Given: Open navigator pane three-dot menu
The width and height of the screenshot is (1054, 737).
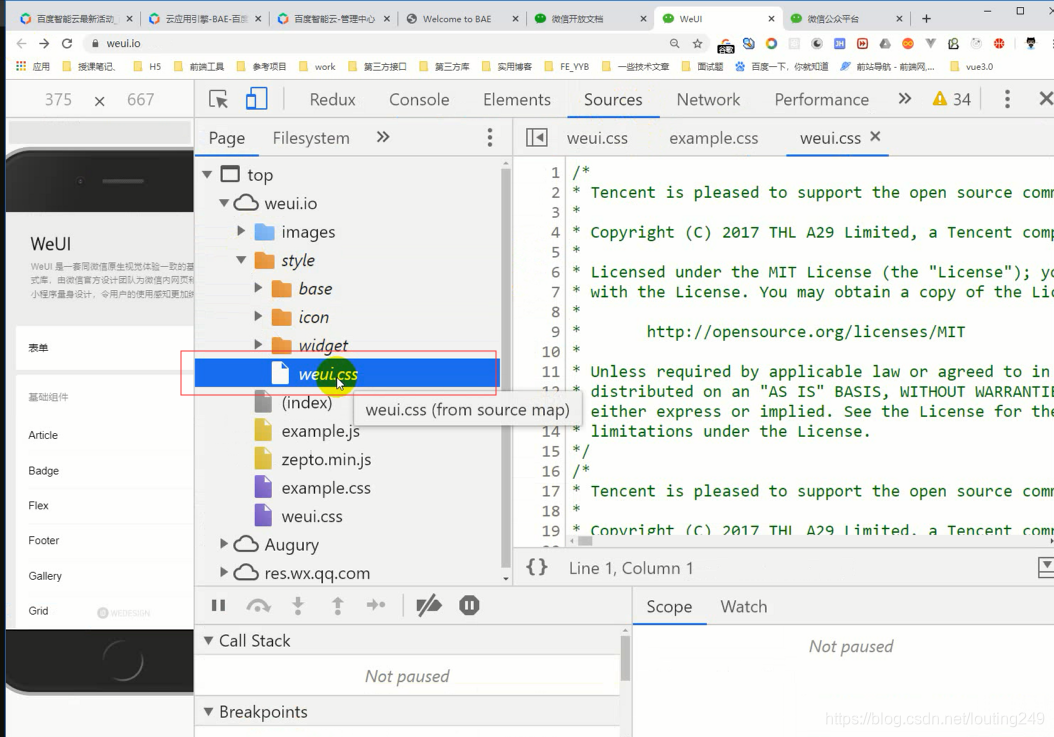Looking at the screenshot, I should (x=489, y=138).
